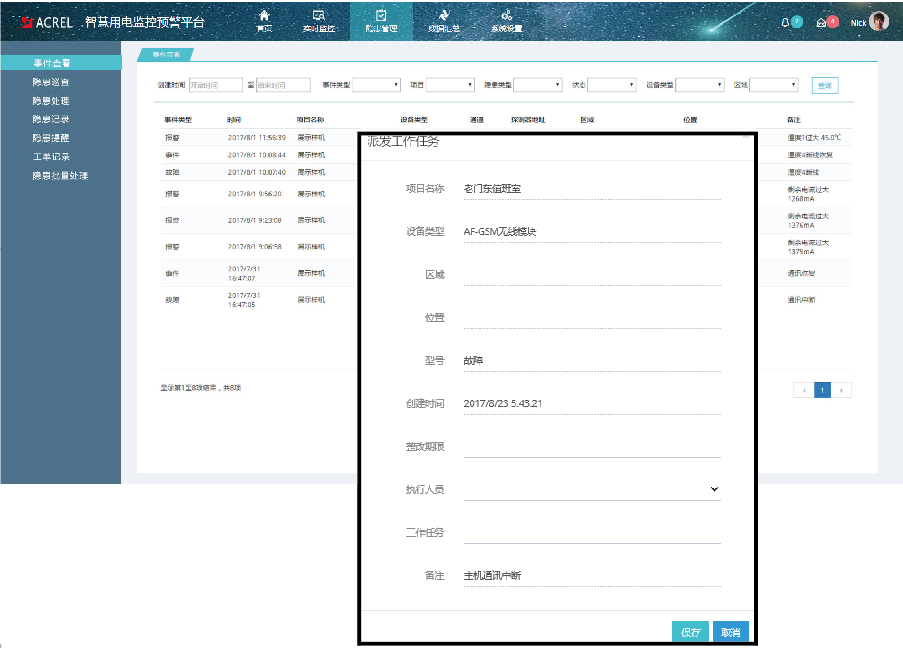Image resolution: width=903 pixels, height=648 pixels.
Task: Open 系统设置 gears icon in top navigation
Action: (506, 21)
